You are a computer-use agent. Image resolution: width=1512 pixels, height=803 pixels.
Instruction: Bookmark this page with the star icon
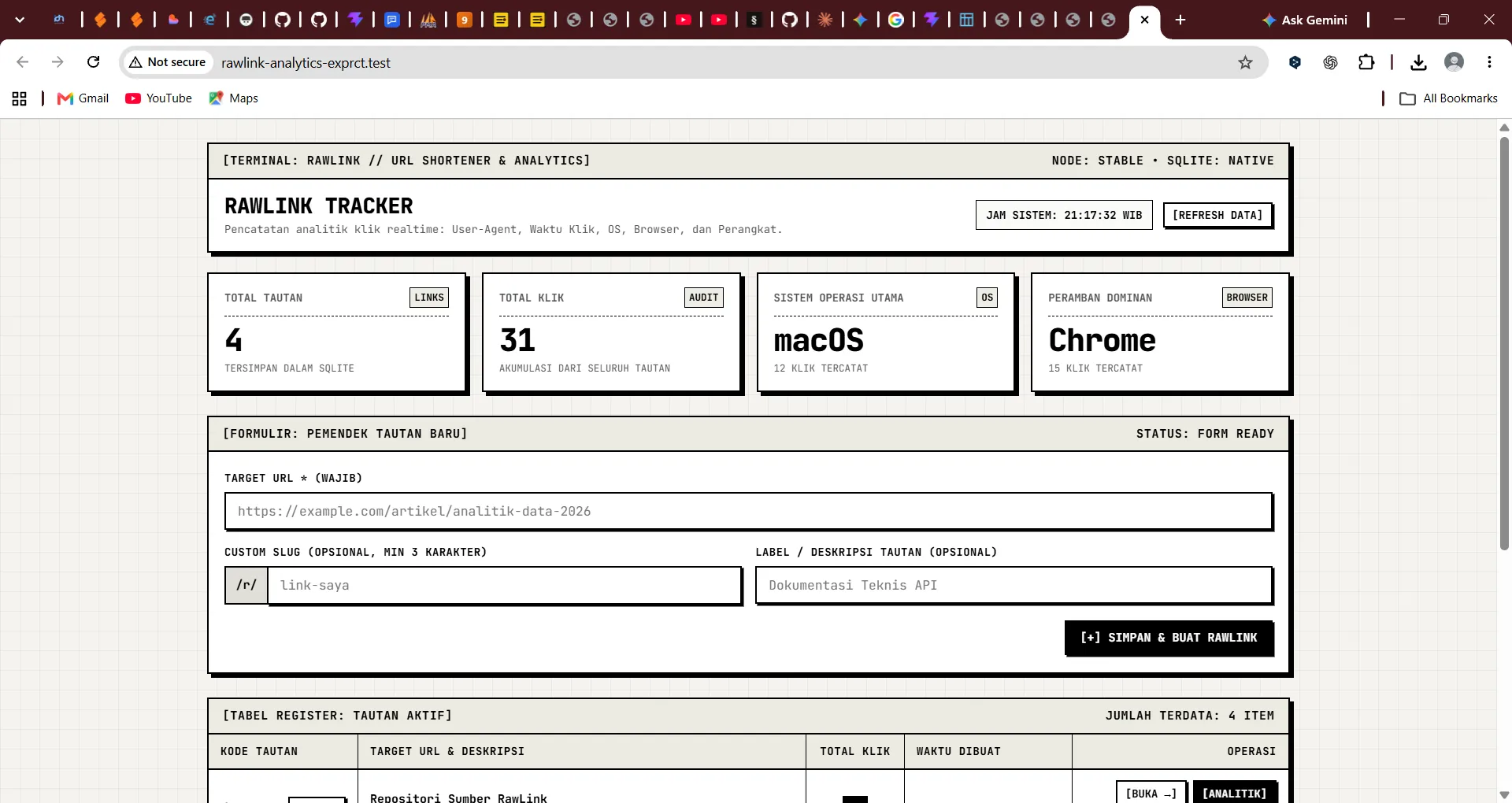(x=1245, y=62)
